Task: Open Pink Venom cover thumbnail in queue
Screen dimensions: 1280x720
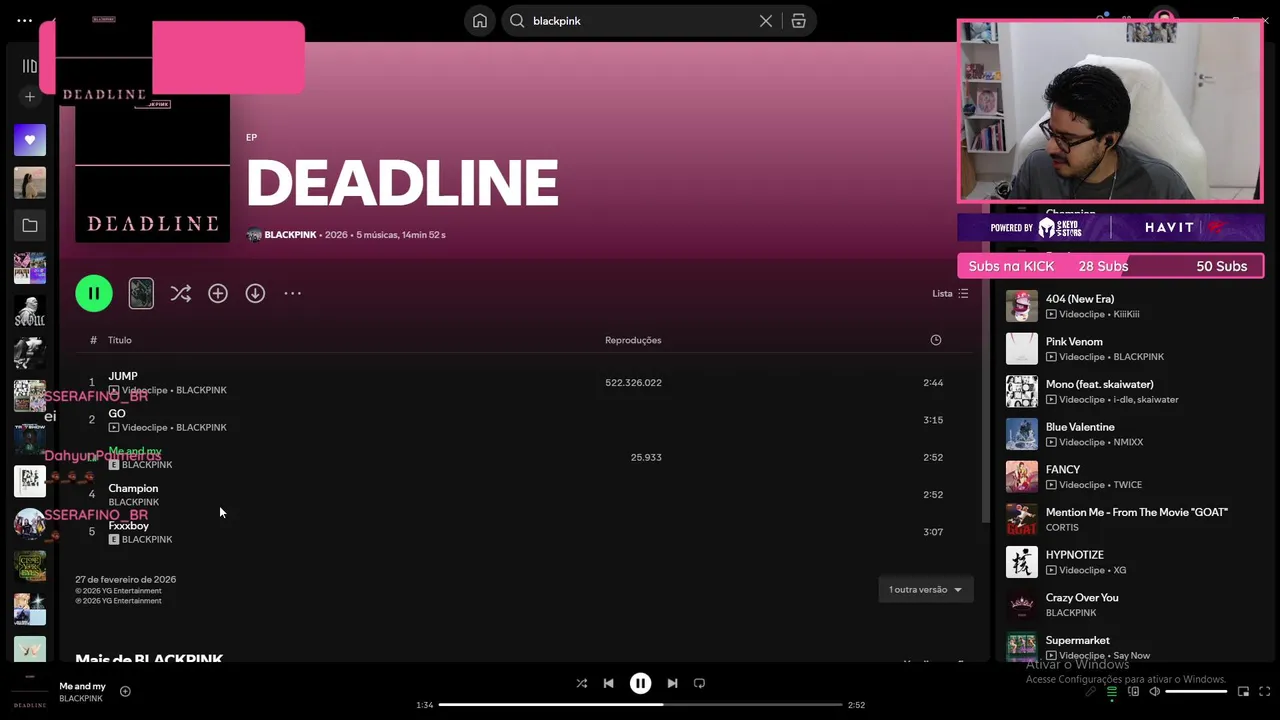Action: point(1022,349)
